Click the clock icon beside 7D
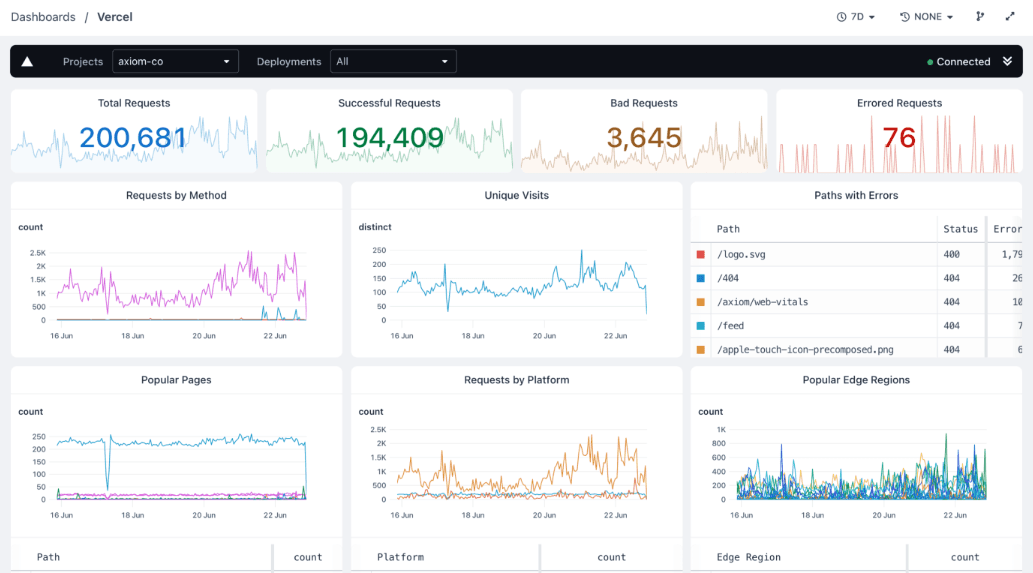The image size is (1033, 573). [x=841, y=17]
